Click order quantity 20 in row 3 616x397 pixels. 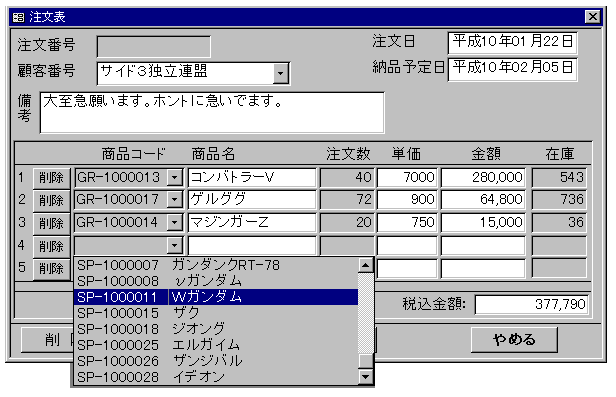pyautogui.click(x=347, y=223)
